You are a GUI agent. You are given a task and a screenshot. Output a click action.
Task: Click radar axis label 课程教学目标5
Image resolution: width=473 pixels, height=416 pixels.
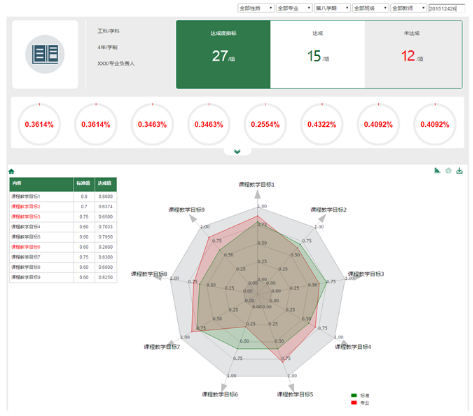(295, 394)
